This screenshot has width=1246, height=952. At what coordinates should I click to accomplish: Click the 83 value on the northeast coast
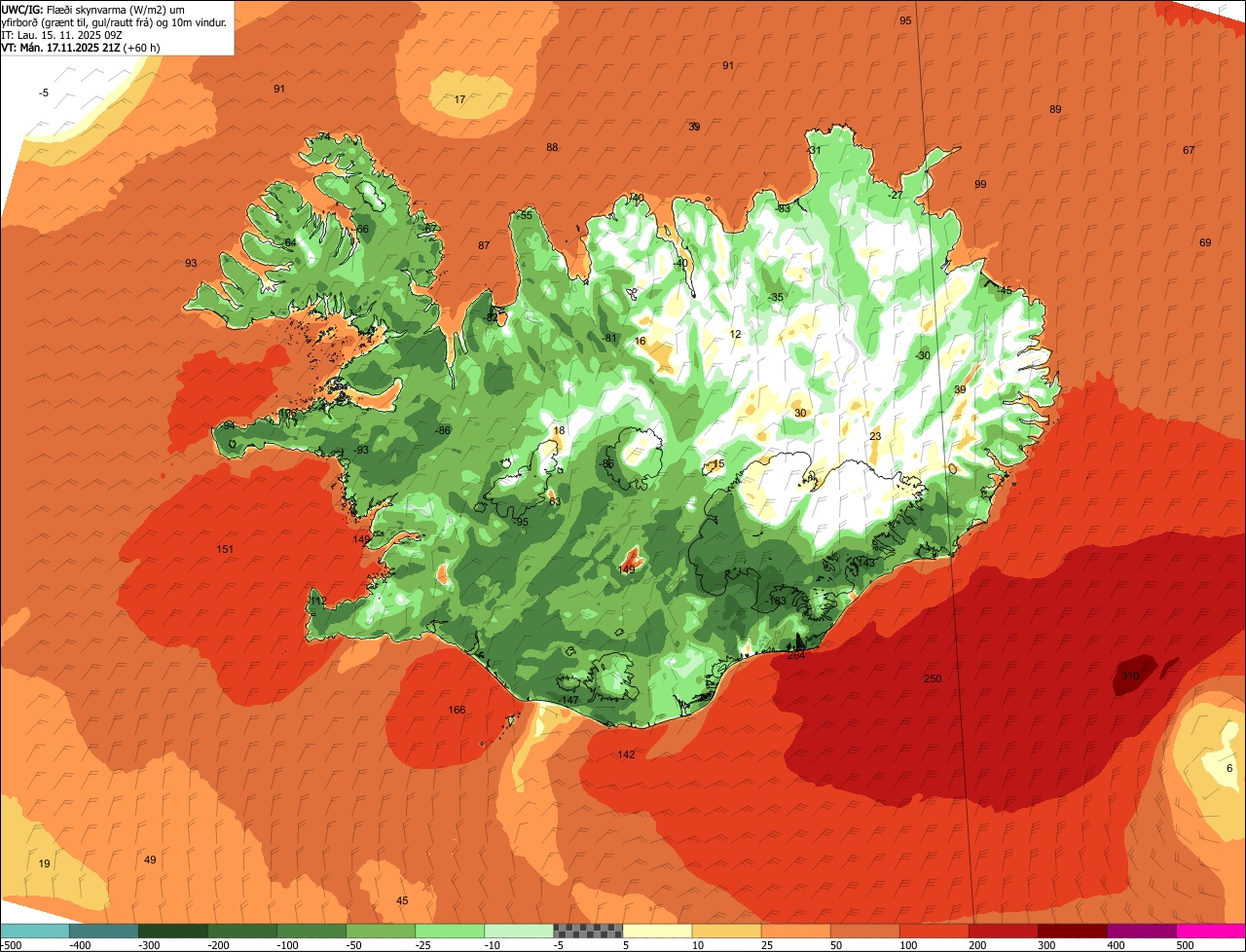point(784,208)
